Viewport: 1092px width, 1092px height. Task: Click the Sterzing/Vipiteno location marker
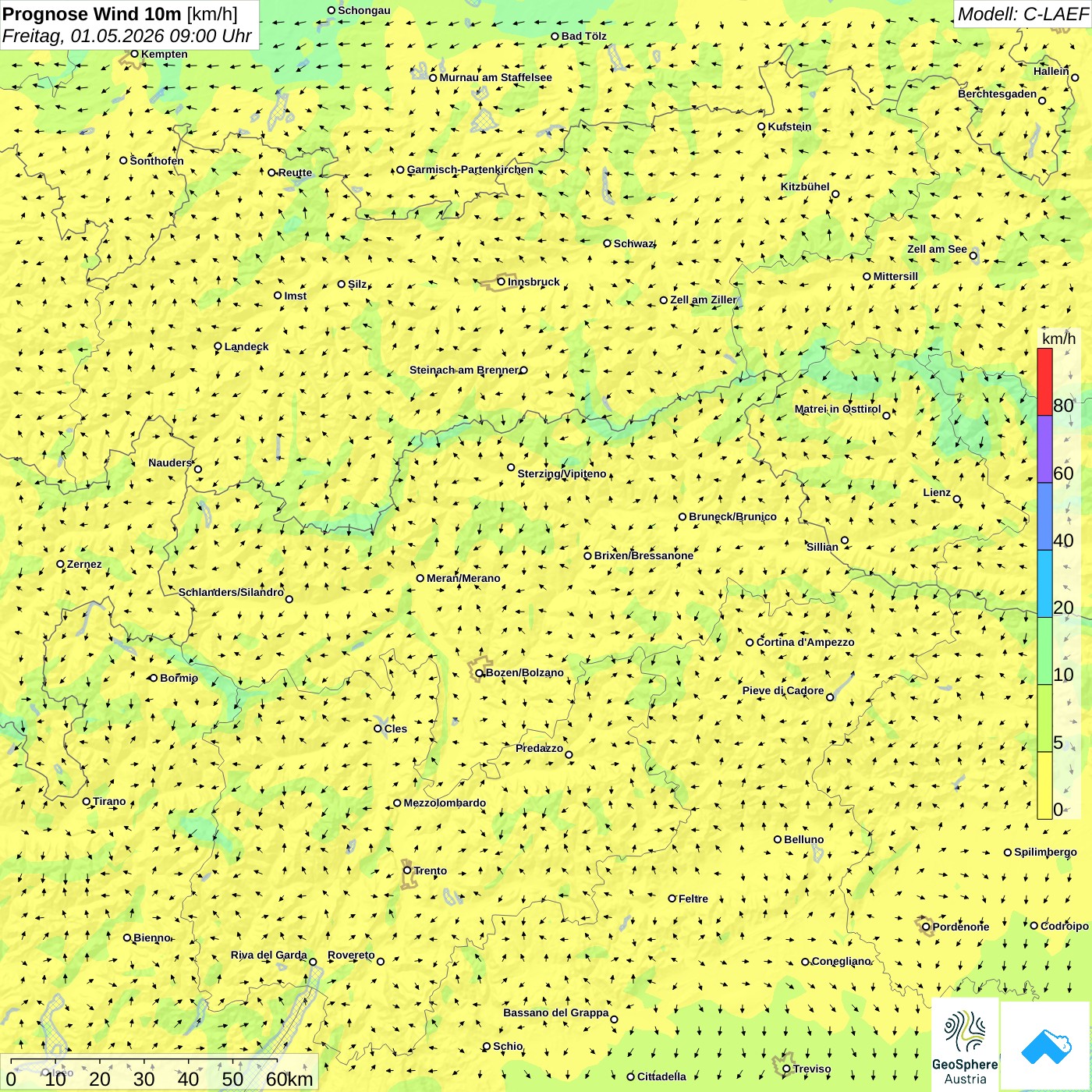[x=511, y=467]
